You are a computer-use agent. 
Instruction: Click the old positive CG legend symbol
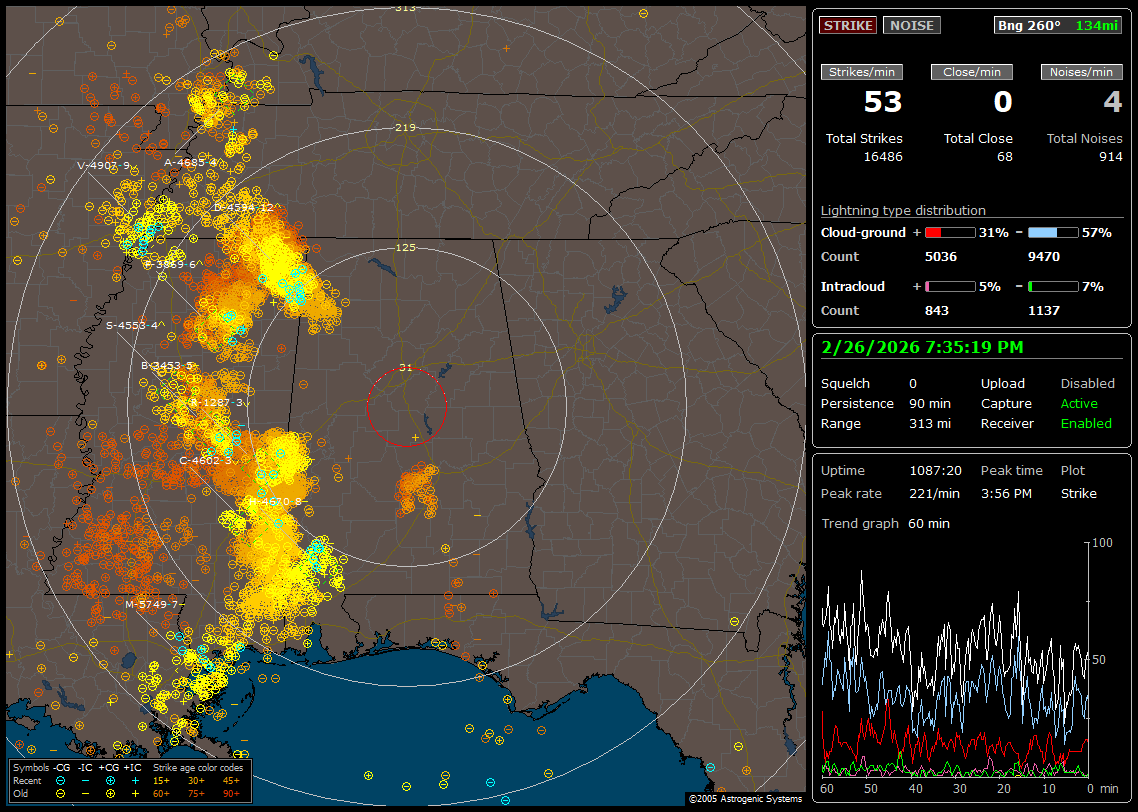tap(110, 793)
